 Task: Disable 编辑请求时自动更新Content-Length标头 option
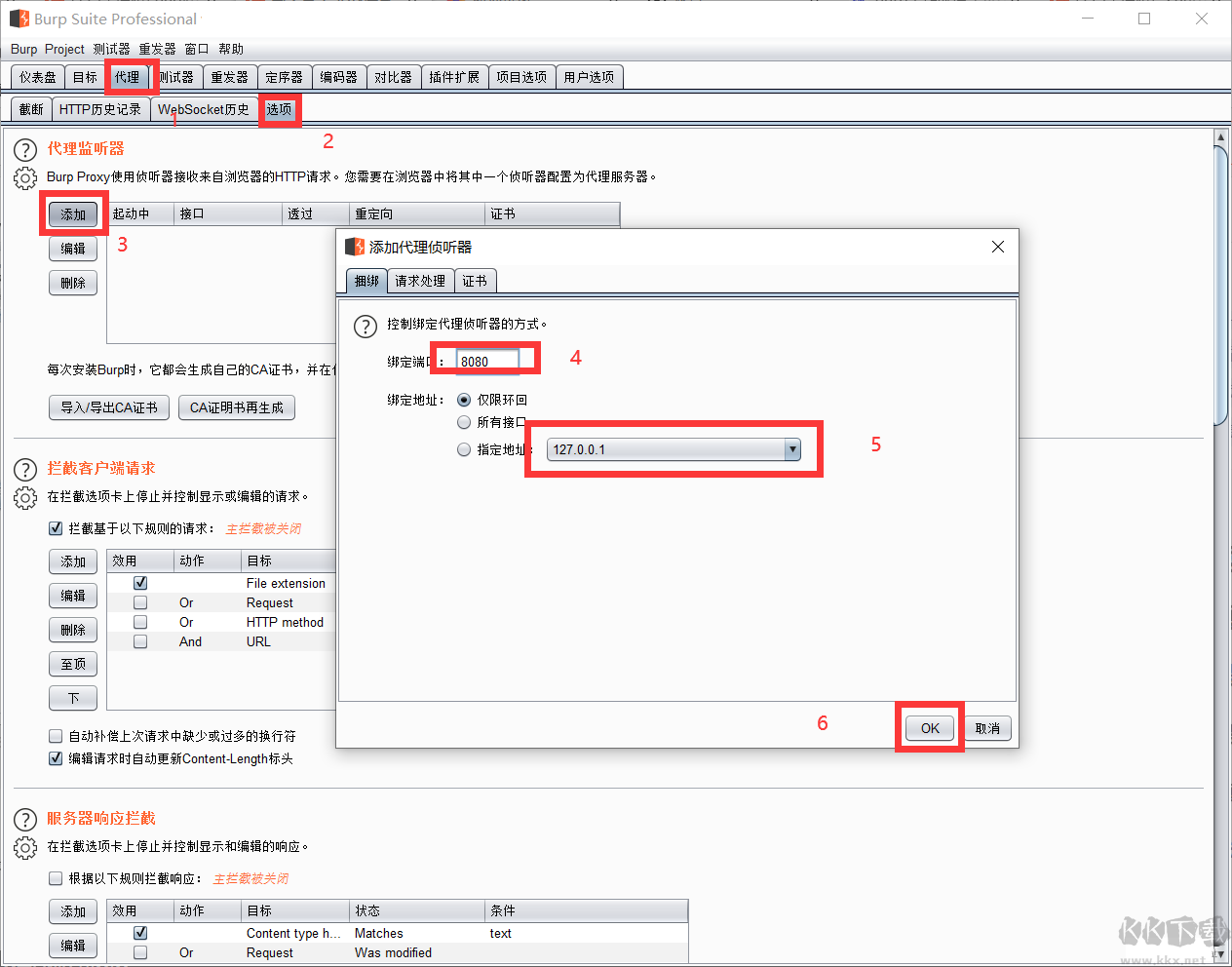coord(56,758)
